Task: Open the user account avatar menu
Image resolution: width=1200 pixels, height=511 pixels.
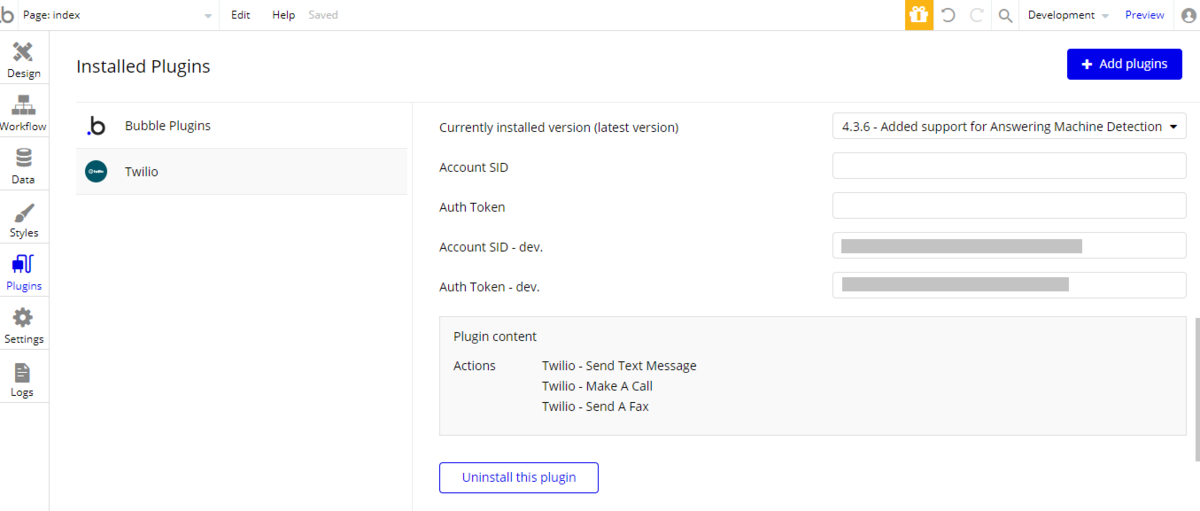Action: point(1188,15)
